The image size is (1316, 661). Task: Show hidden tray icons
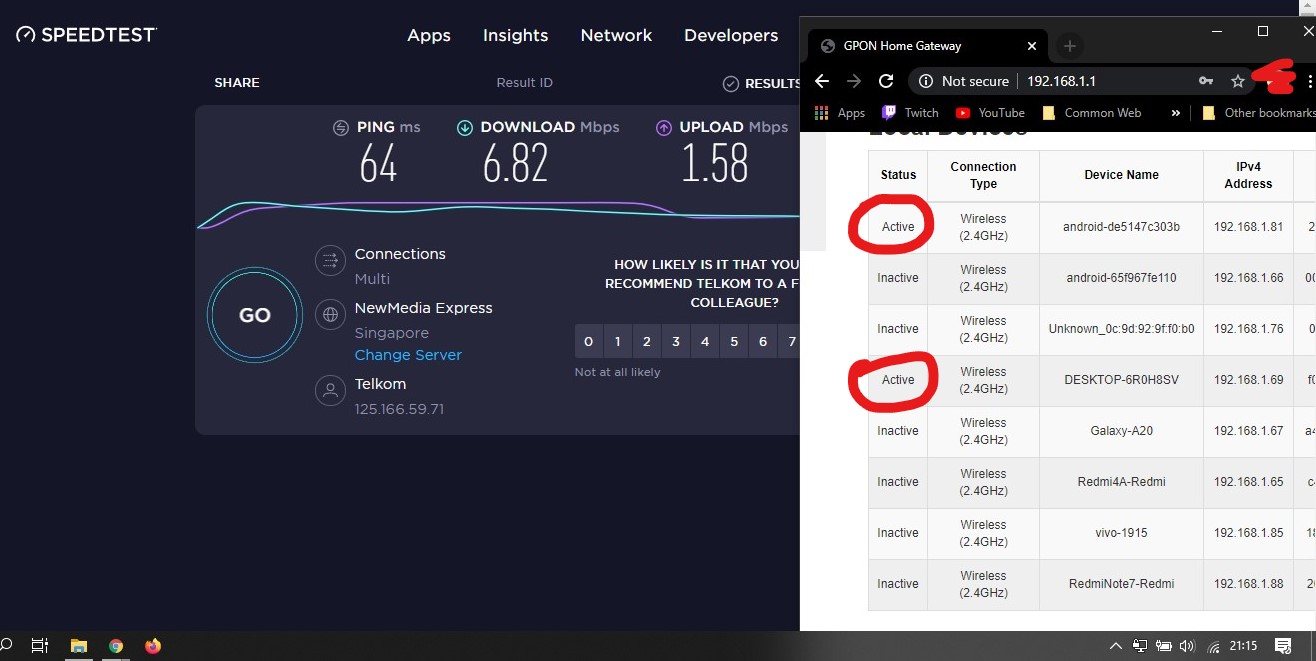click(x=1116, y=646)
